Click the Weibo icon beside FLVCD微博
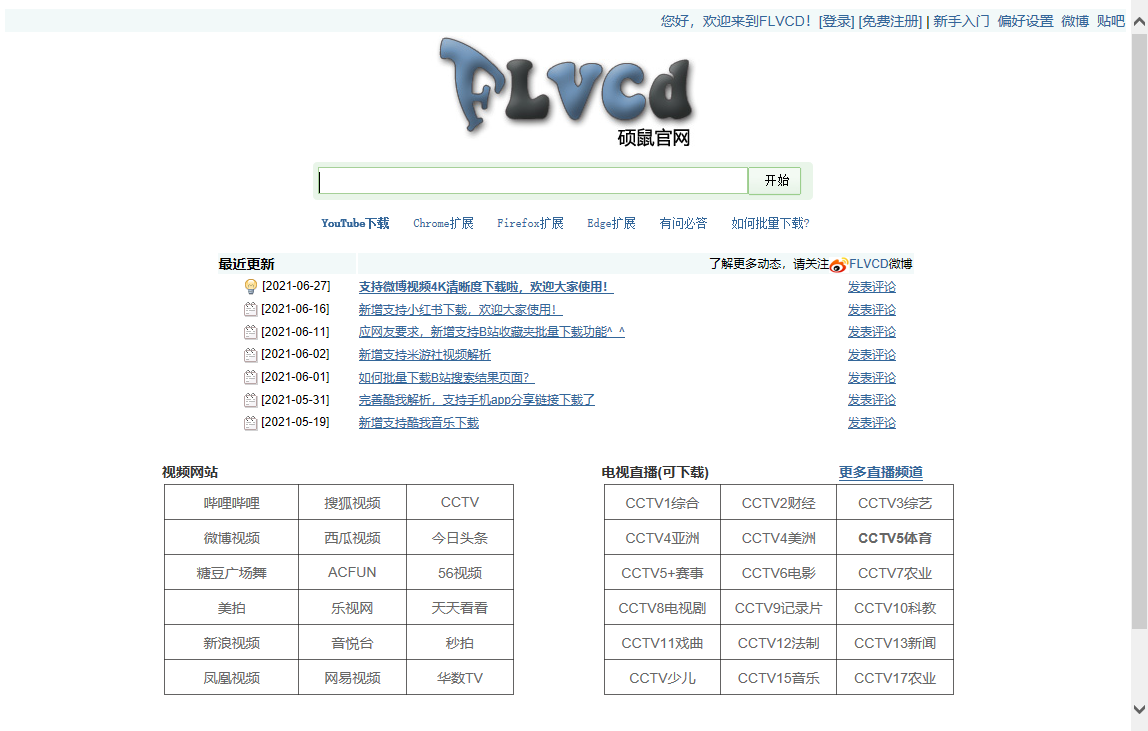1148x731 pixels. [x=838, y=265]
